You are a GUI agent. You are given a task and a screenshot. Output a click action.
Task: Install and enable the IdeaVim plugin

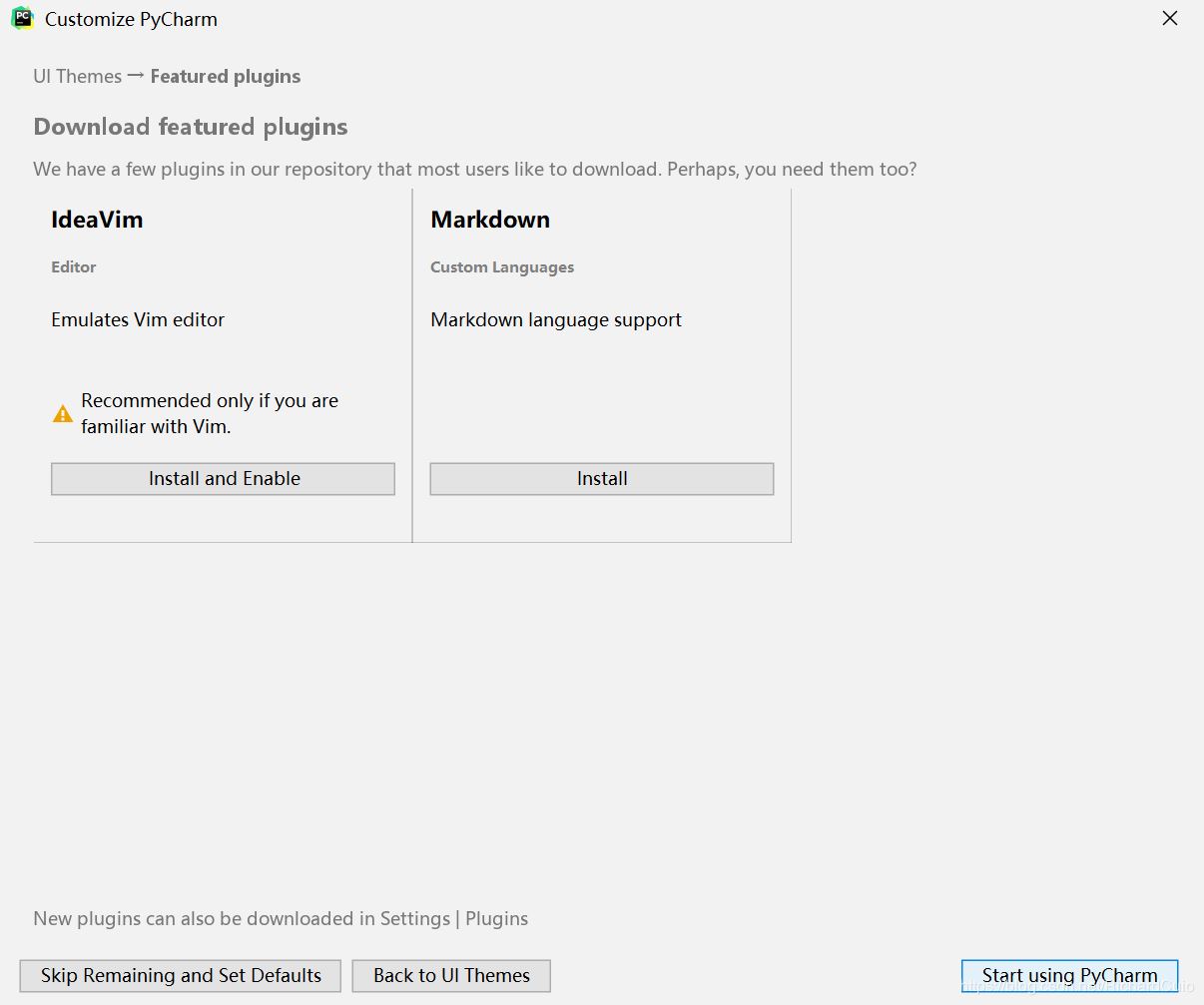(x=223, y=479)
